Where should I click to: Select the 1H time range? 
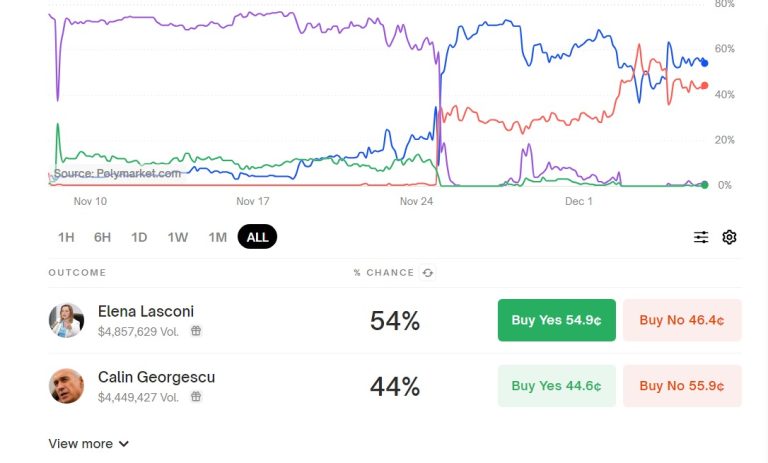click(x=66, y=237)
